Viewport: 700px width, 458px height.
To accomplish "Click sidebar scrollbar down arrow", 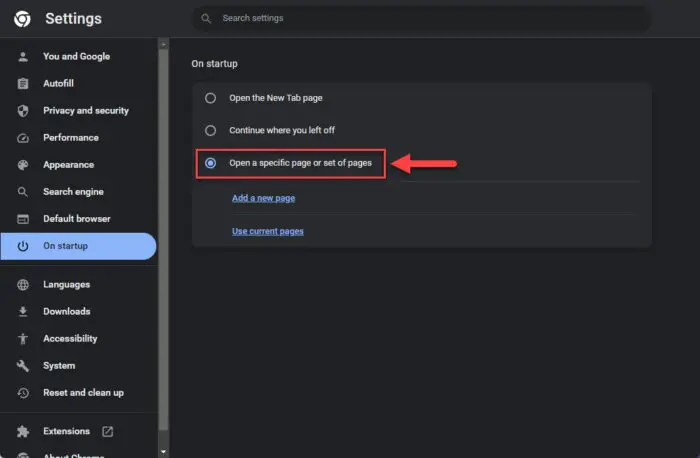I will (163, 452).
